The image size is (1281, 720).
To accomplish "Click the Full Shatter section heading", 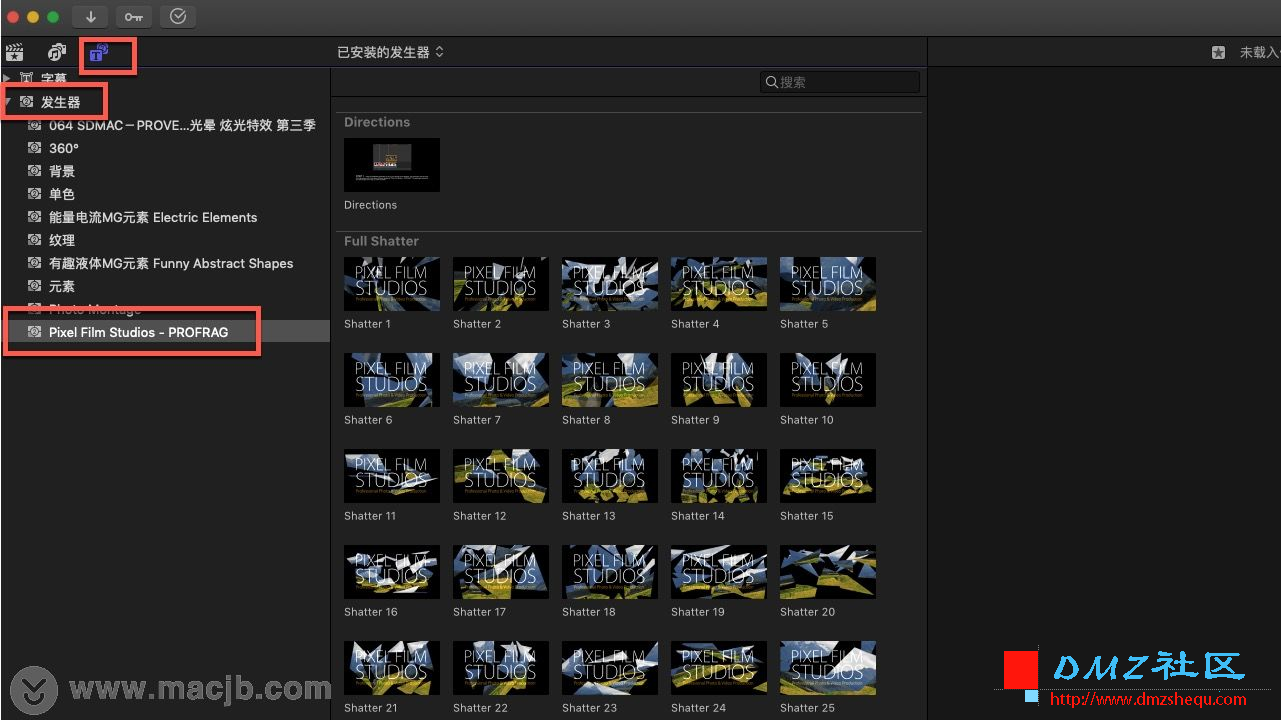I will tap(381, 241).
